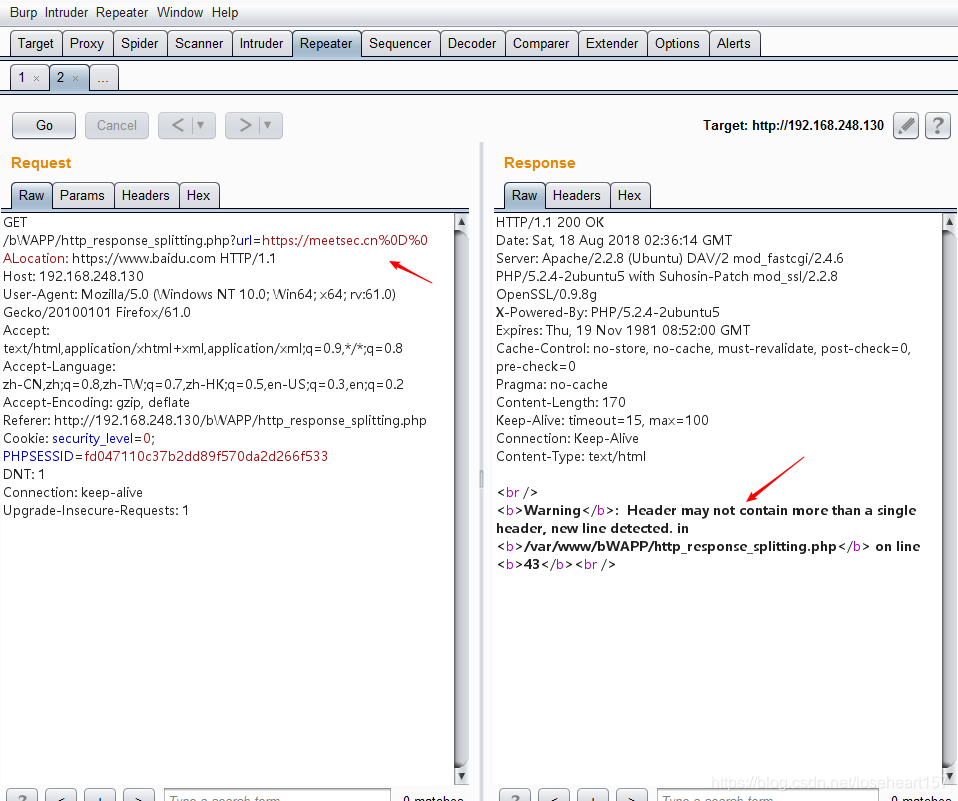Switch to the Scanner tab
Screen dimensions: 958x801
pyautogui.click(x=199, y=43)
